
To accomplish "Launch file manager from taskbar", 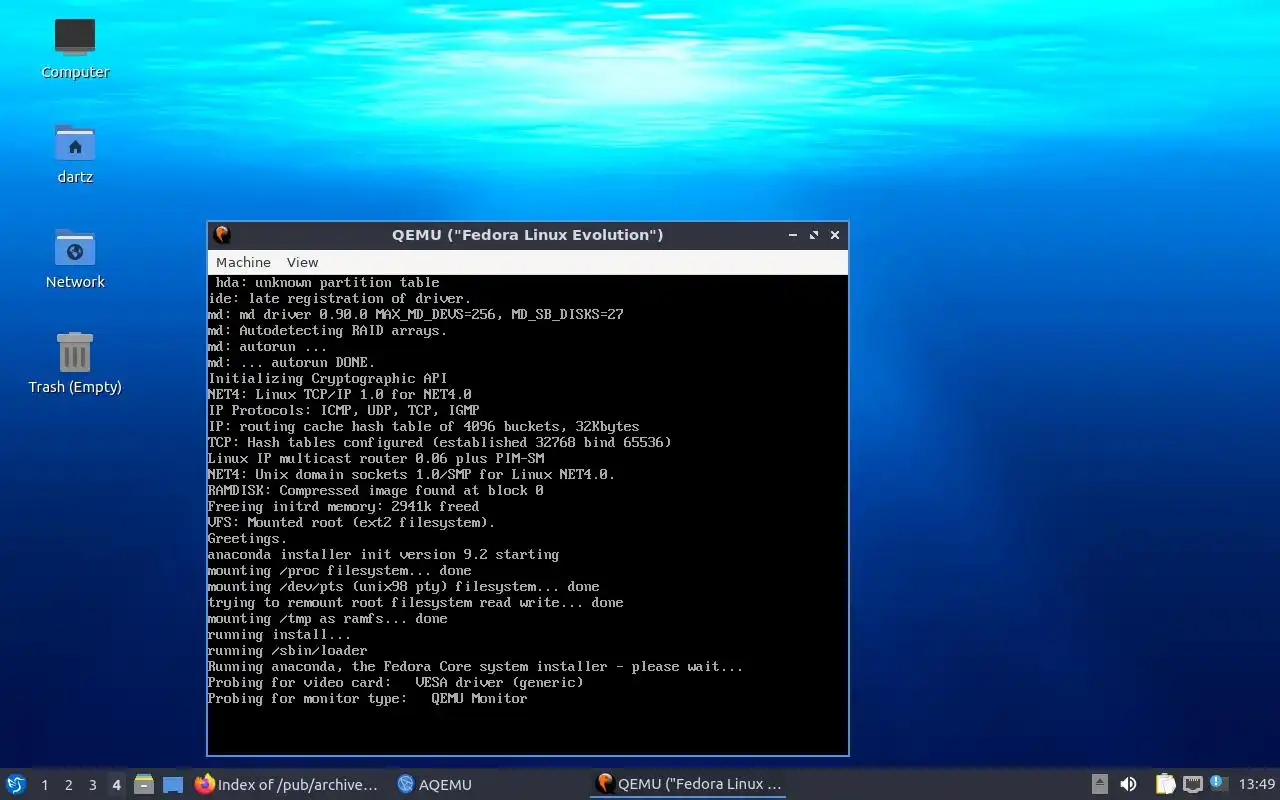I will [x=144, y=784].
